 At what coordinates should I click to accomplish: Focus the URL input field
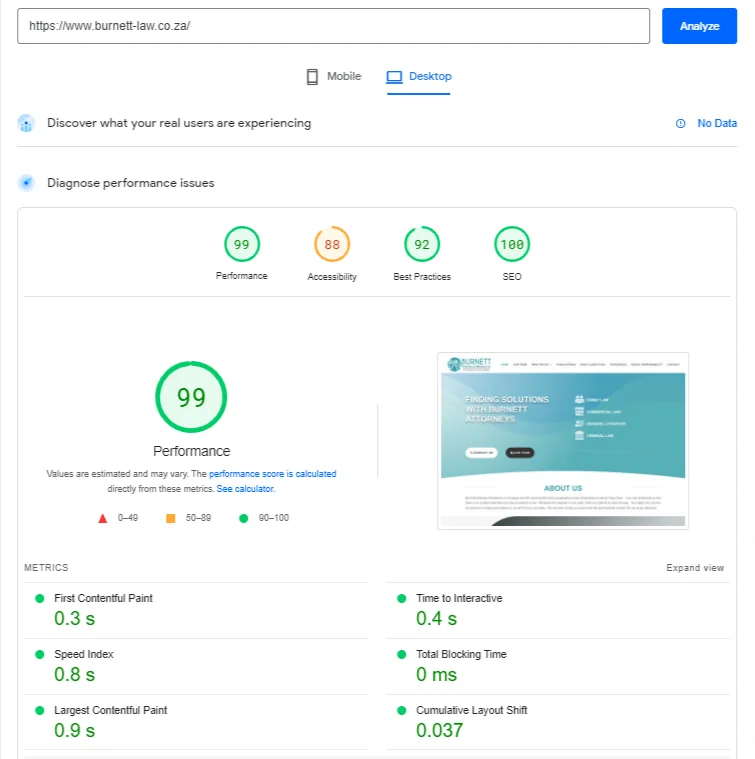(x=333, y=26)
